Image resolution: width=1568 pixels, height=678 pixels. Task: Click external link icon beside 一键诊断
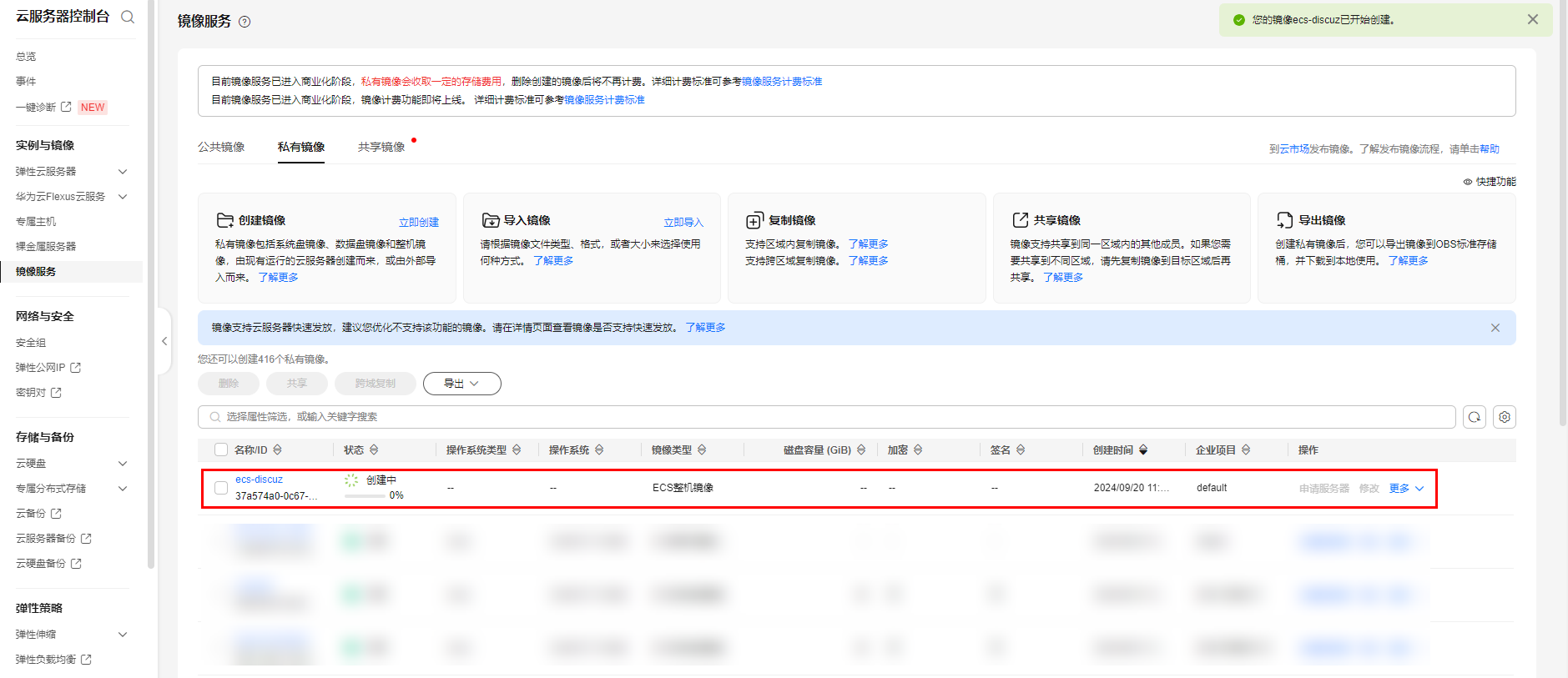tap(66, 107)
